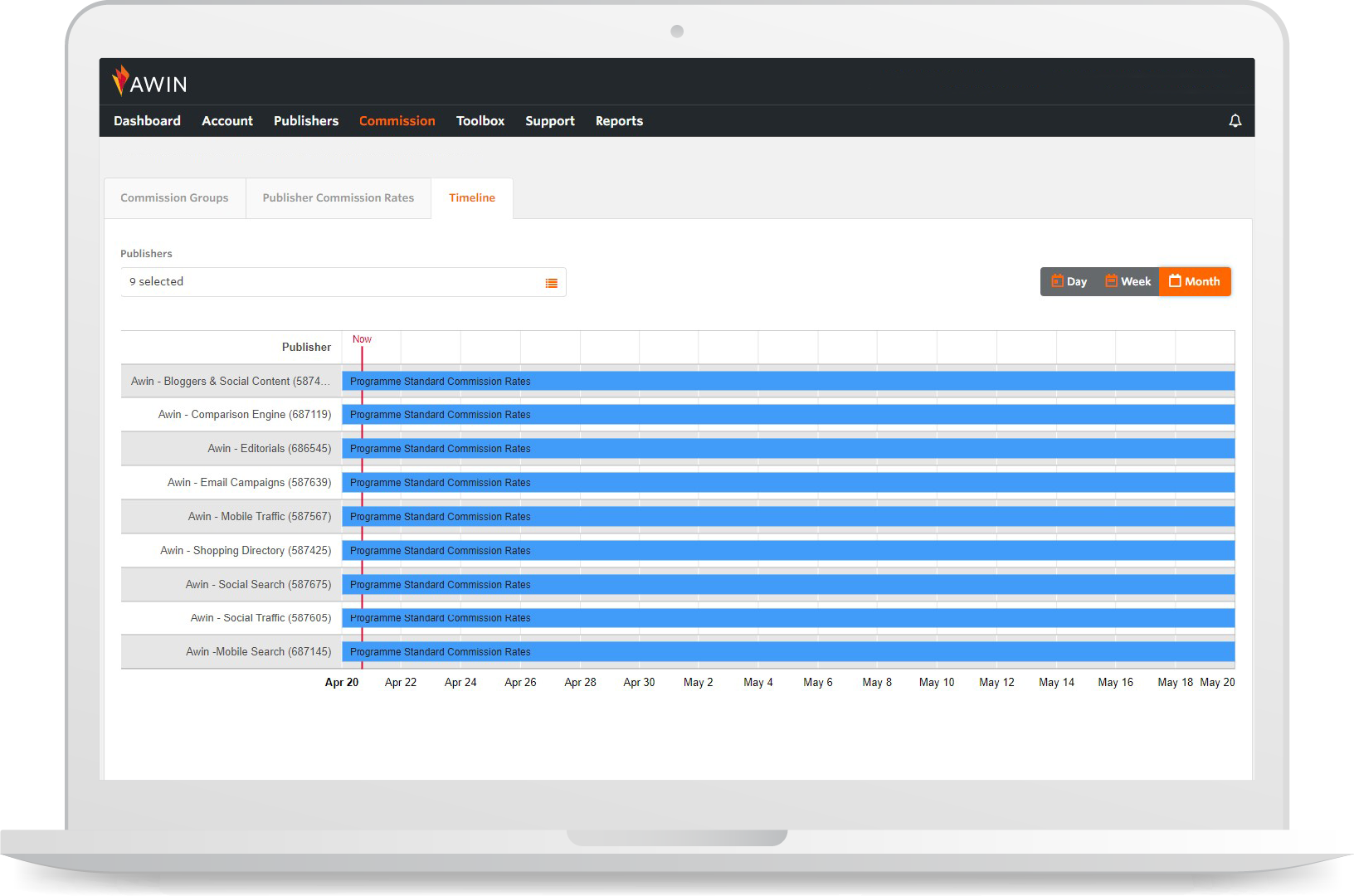
Task: Click Social Search commission rates bar
Action: pyautogui.click(x=788, y=585)
